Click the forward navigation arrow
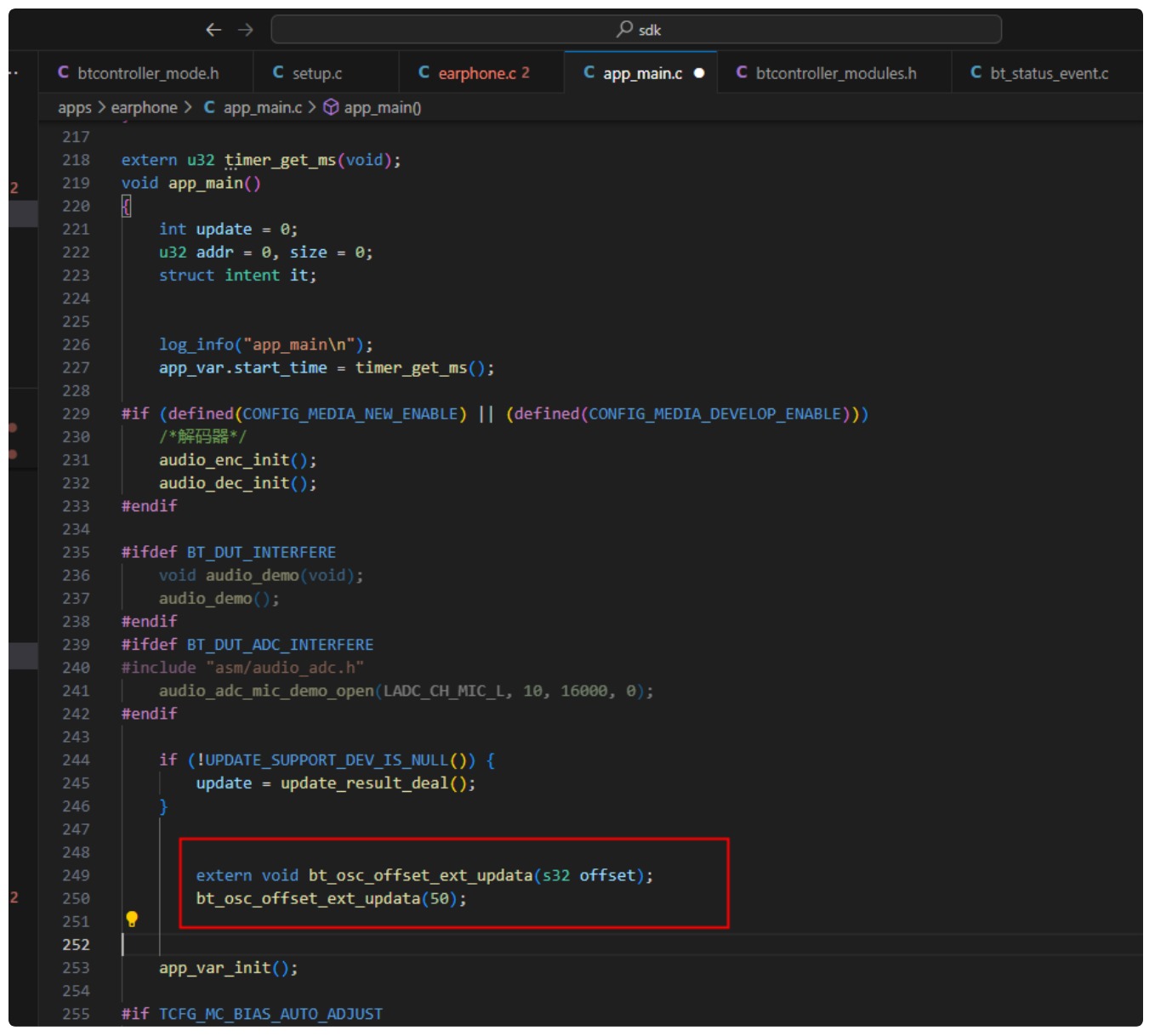1155x1036 pixels. (x=246, y=30)
